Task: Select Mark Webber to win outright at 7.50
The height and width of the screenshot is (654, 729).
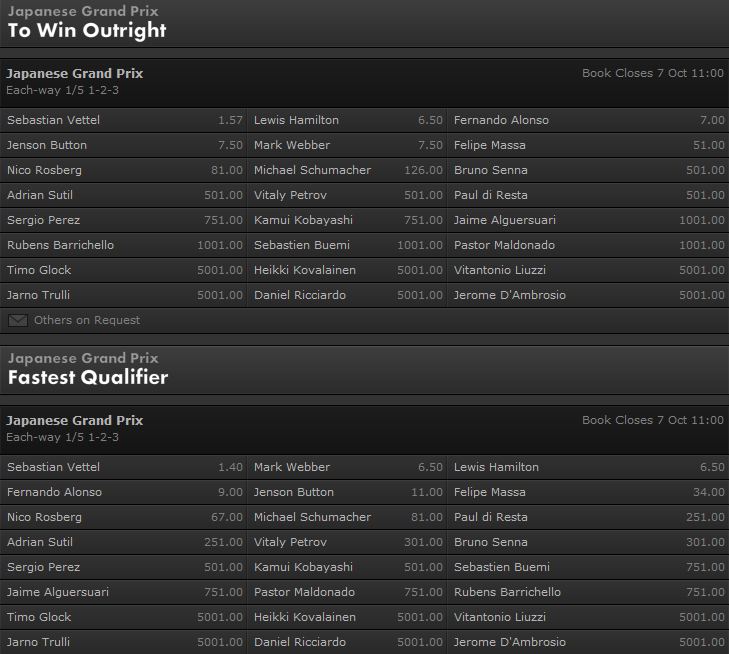Action: [347, 145]
